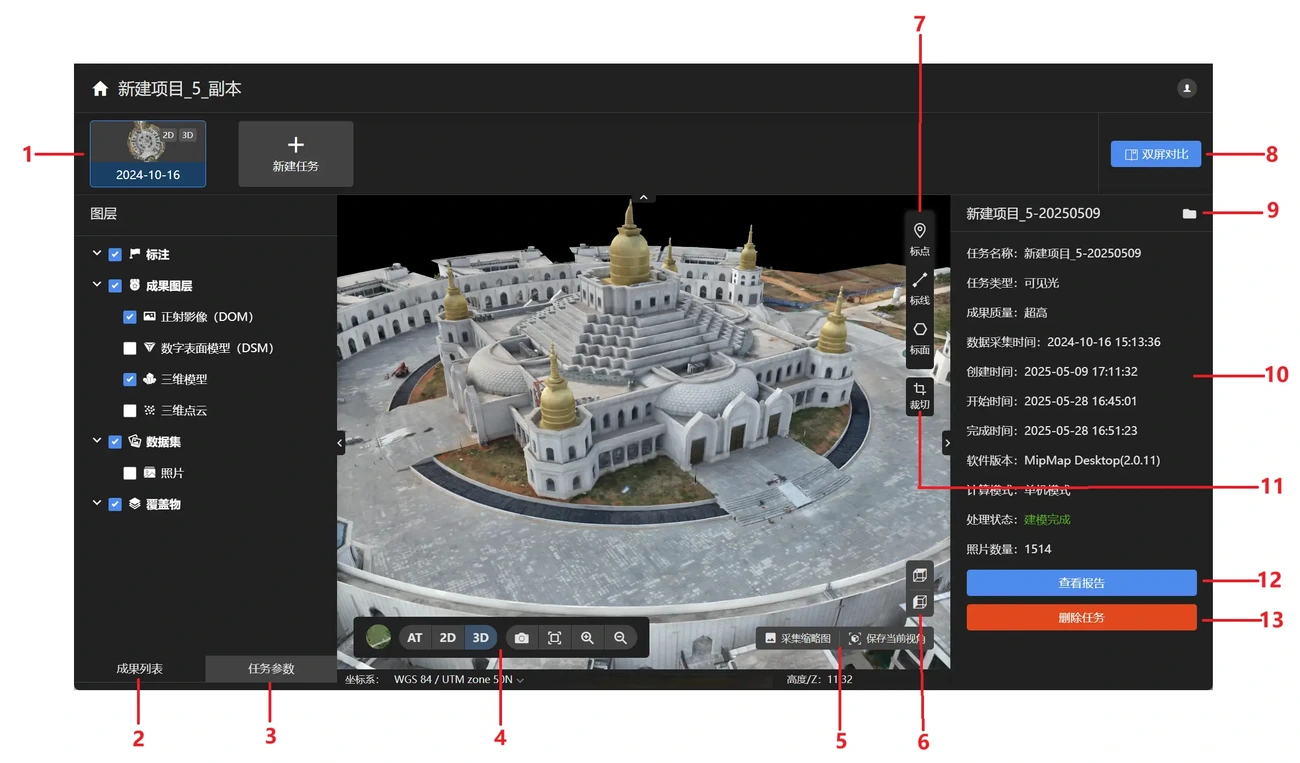Activate the 裁切 crop tool
The width and height of the screenshot is (1300, 763).
(x=919, y=395)
